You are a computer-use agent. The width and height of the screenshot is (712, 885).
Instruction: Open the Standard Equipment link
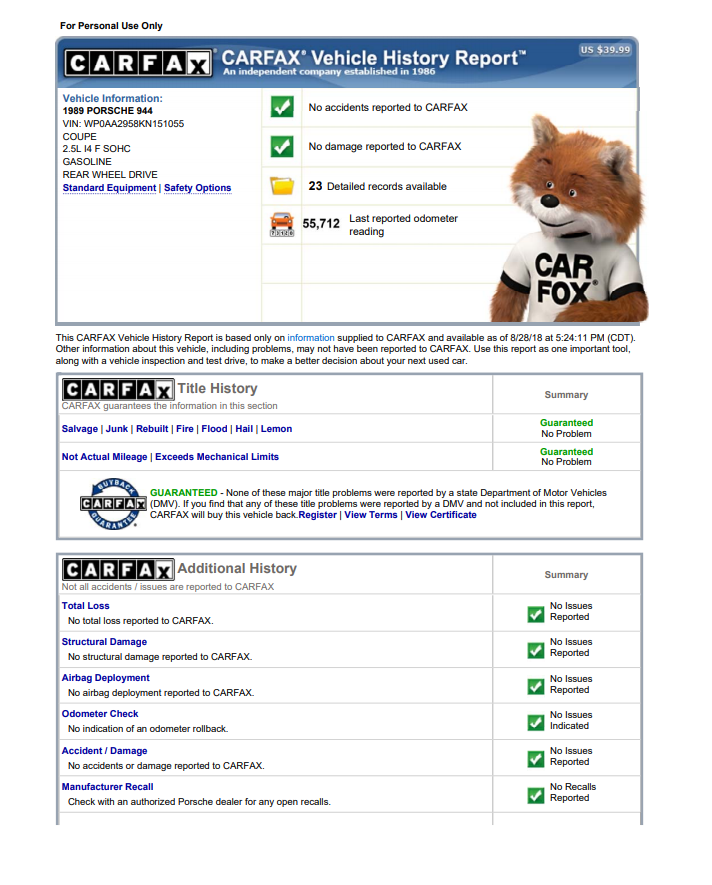(x=109, y=188)
